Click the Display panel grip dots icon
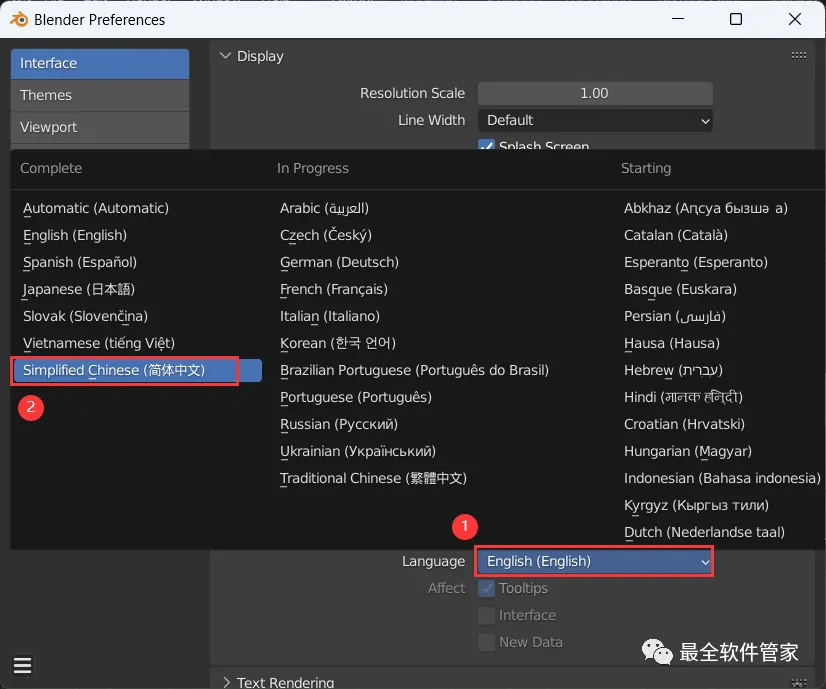This screenshot has width=826, height=689. pos(799,55)
